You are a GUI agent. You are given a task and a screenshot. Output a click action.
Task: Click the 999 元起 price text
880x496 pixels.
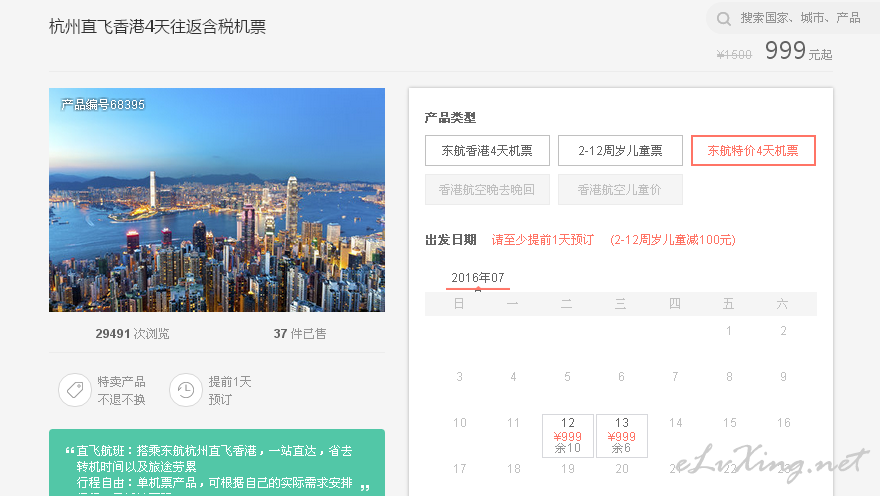[x=798, y=50]
